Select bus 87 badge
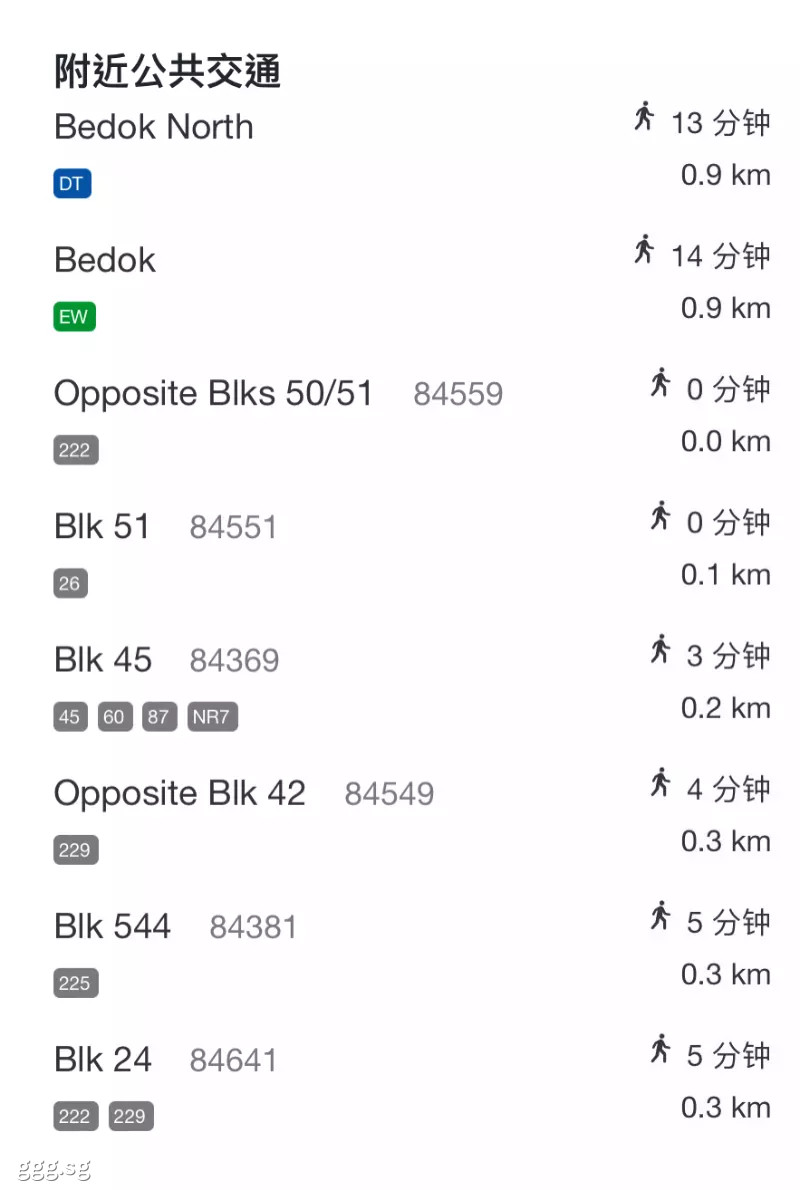Screen dimensions: 800x1190 pos(159,716)
